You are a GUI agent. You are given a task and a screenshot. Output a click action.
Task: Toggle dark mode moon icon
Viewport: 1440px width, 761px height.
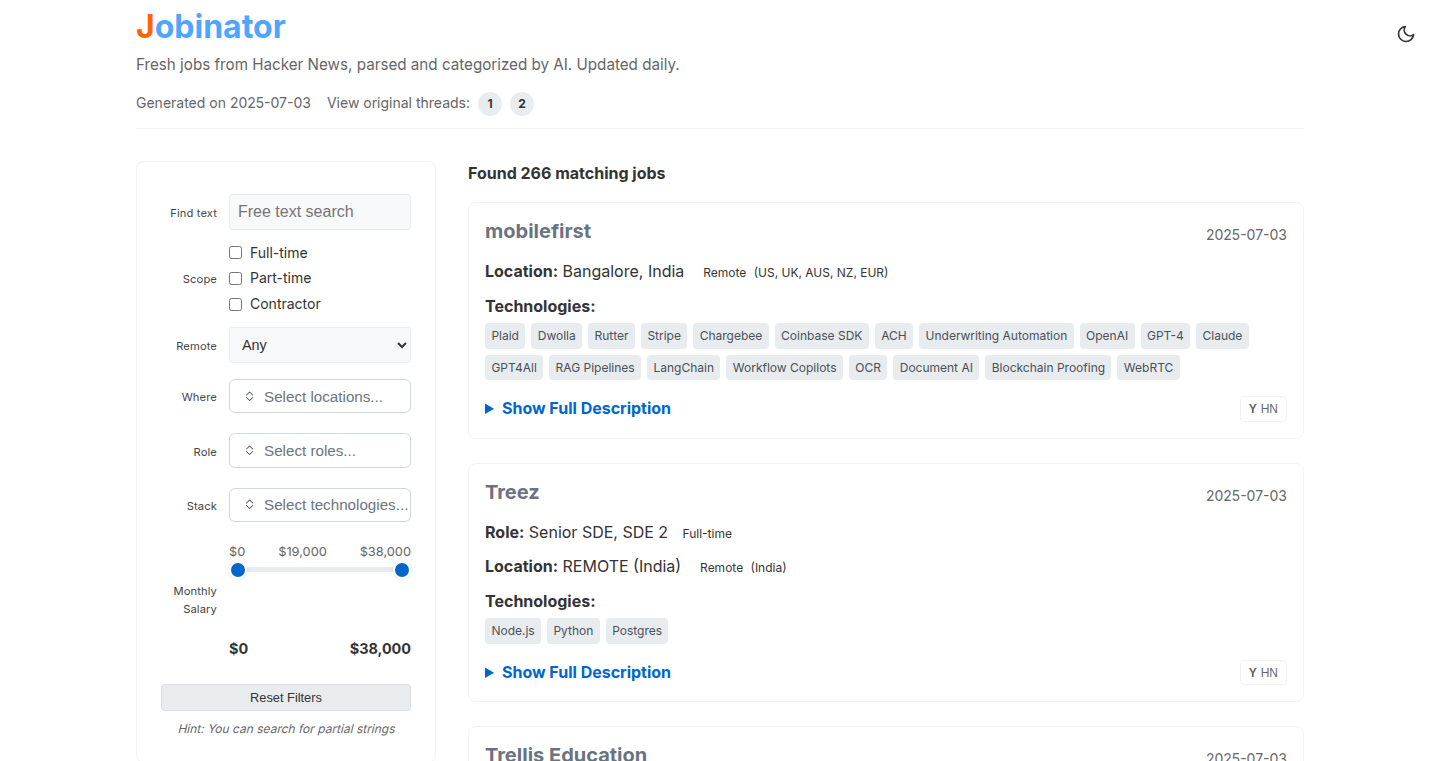[1405, 34]
